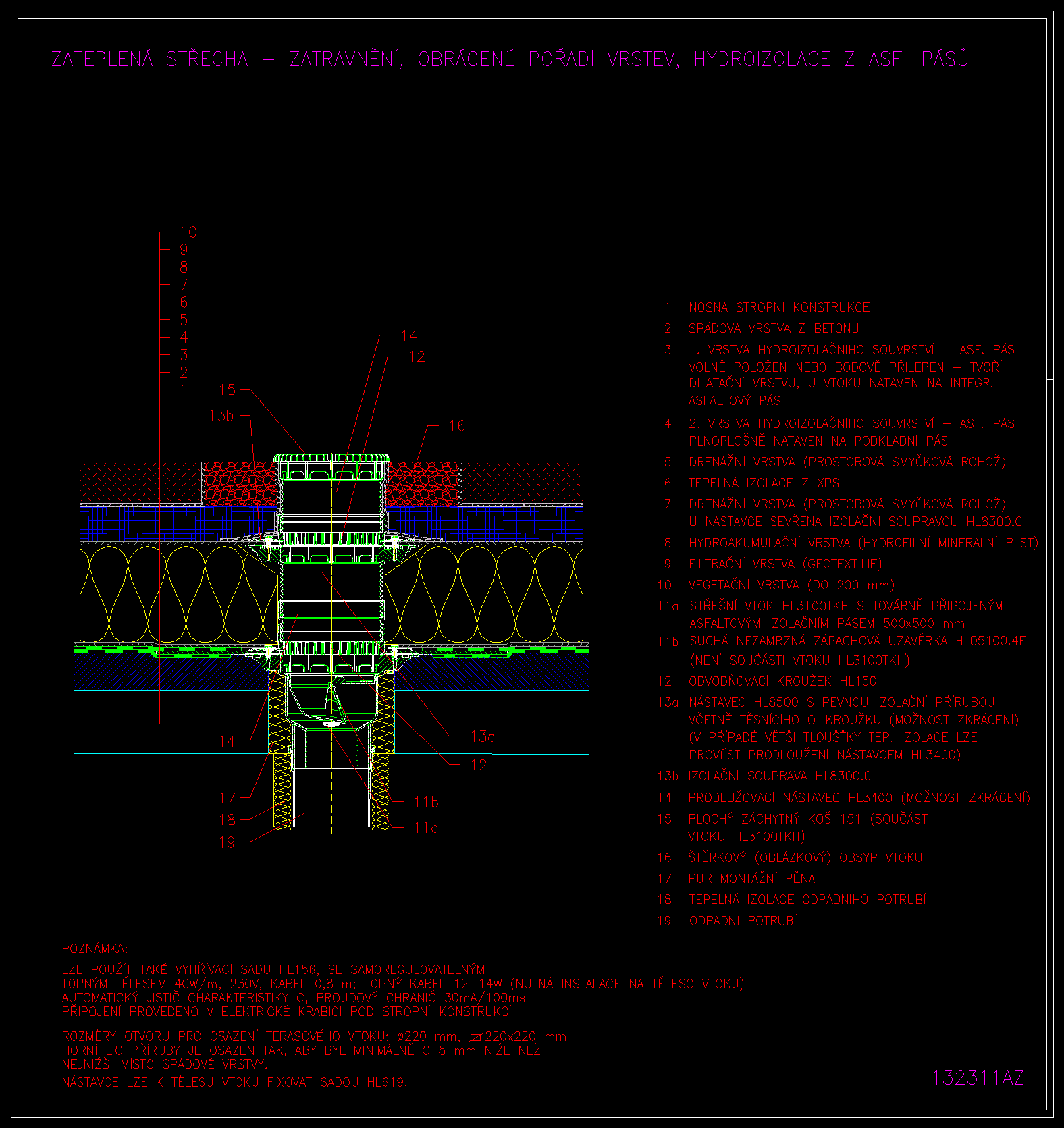Click 'PROVÉST PRODLOUŽENÍ NÁSTAVCEM HL3400)' line
The height and width of the screenshot is (1128, 1064).
pyautogui.click(x=824, y=755)
